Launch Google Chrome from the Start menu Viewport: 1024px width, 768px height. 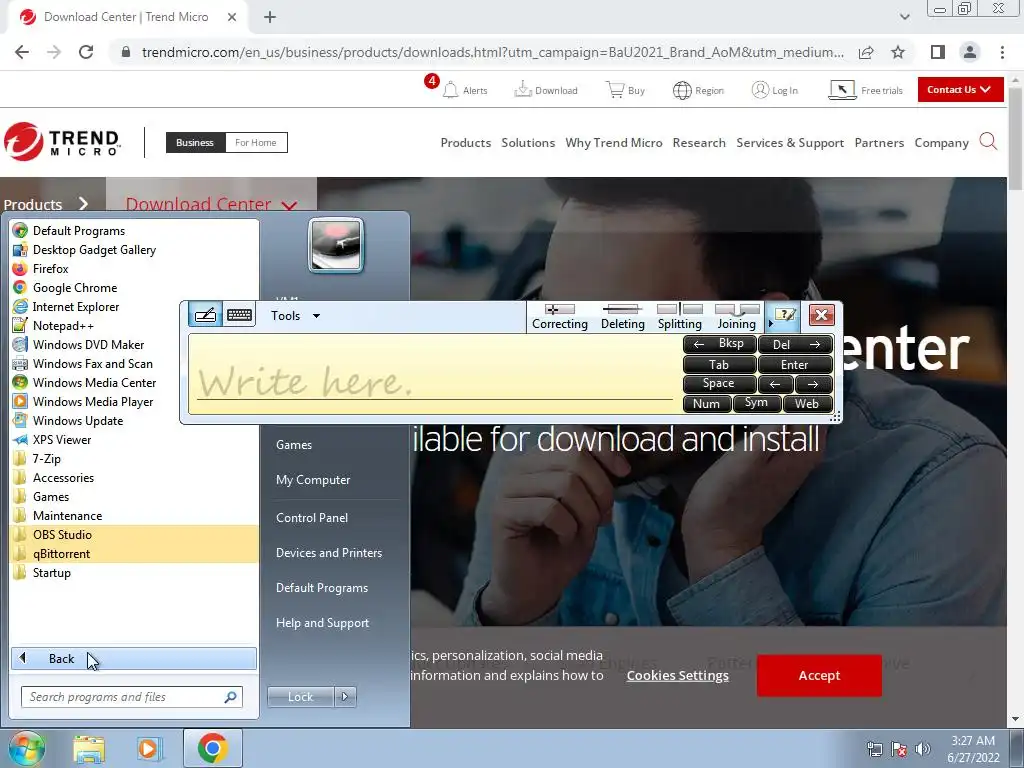pyautogui.click(x=134, y=287)
